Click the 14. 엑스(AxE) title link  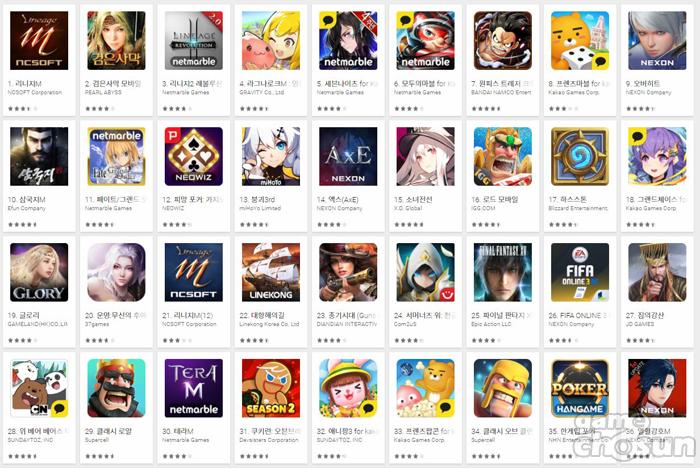click(x=338, y=199)
